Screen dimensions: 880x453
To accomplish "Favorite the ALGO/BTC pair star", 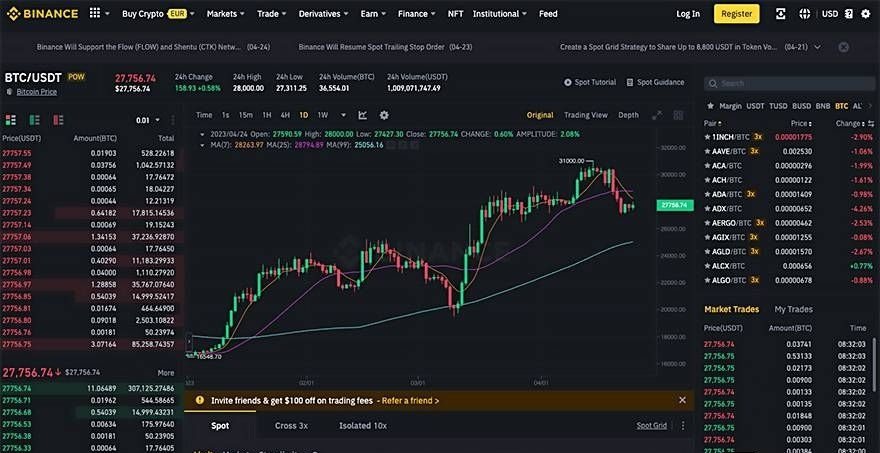I will point(708,280).
